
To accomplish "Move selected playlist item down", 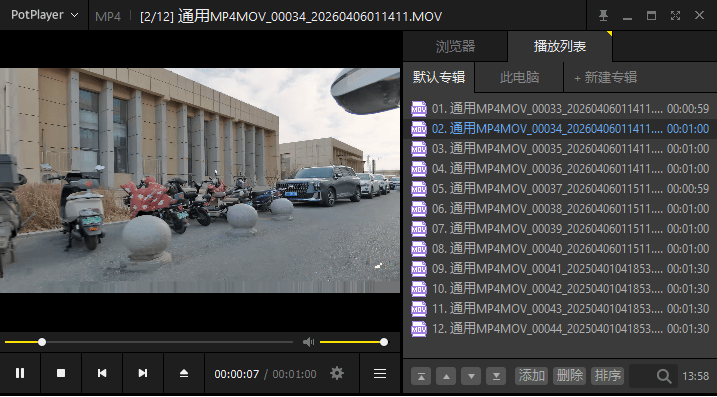I will (471, 376).
